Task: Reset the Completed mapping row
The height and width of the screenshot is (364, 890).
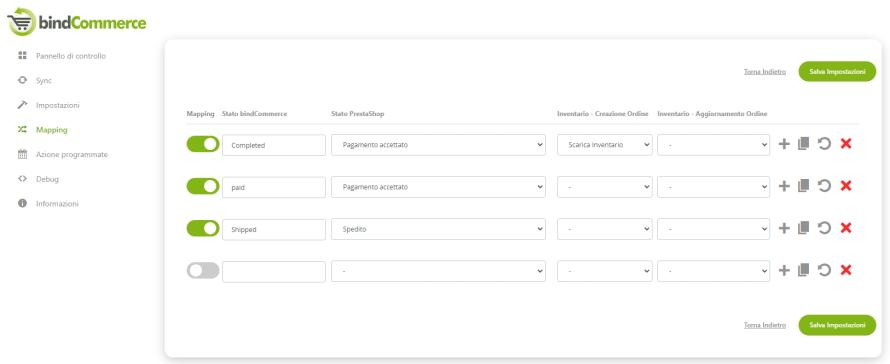Action: pos(824,144)
